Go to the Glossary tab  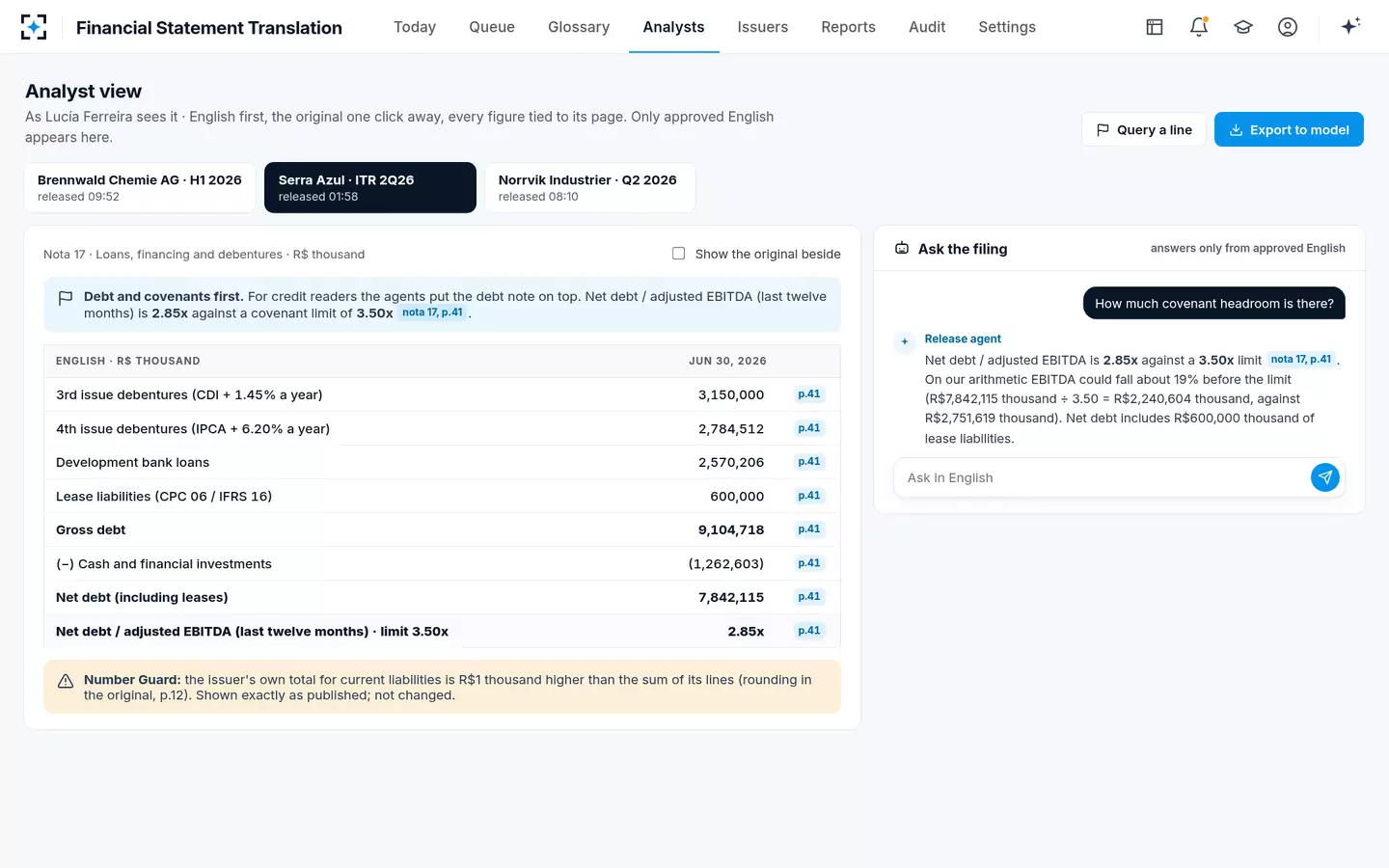(579, 27)
